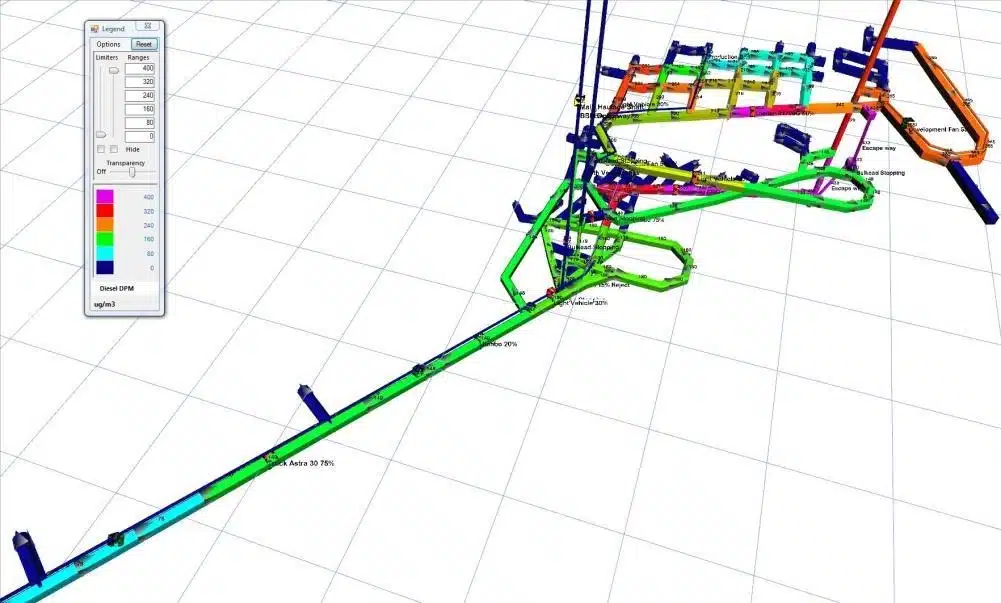Click the lower Limiters slider thumb
The width and height of the screenshot is (1001, 603).
pos(99,135)
